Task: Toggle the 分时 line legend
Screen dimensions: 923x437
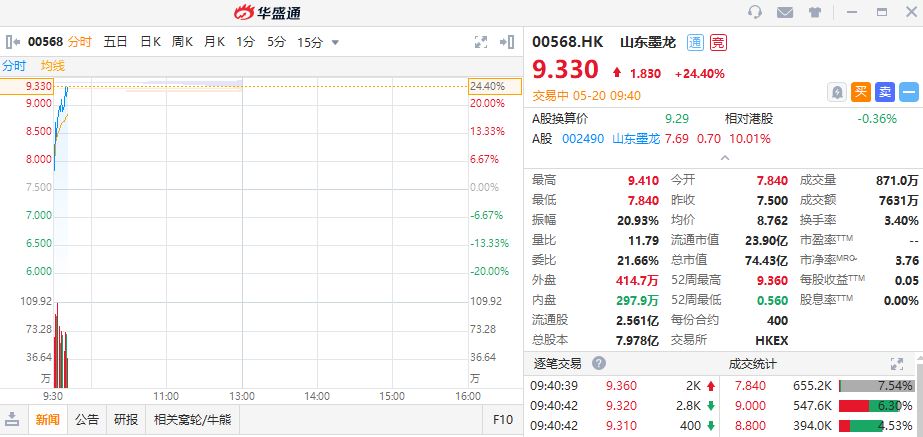Action: coord(14,66)
